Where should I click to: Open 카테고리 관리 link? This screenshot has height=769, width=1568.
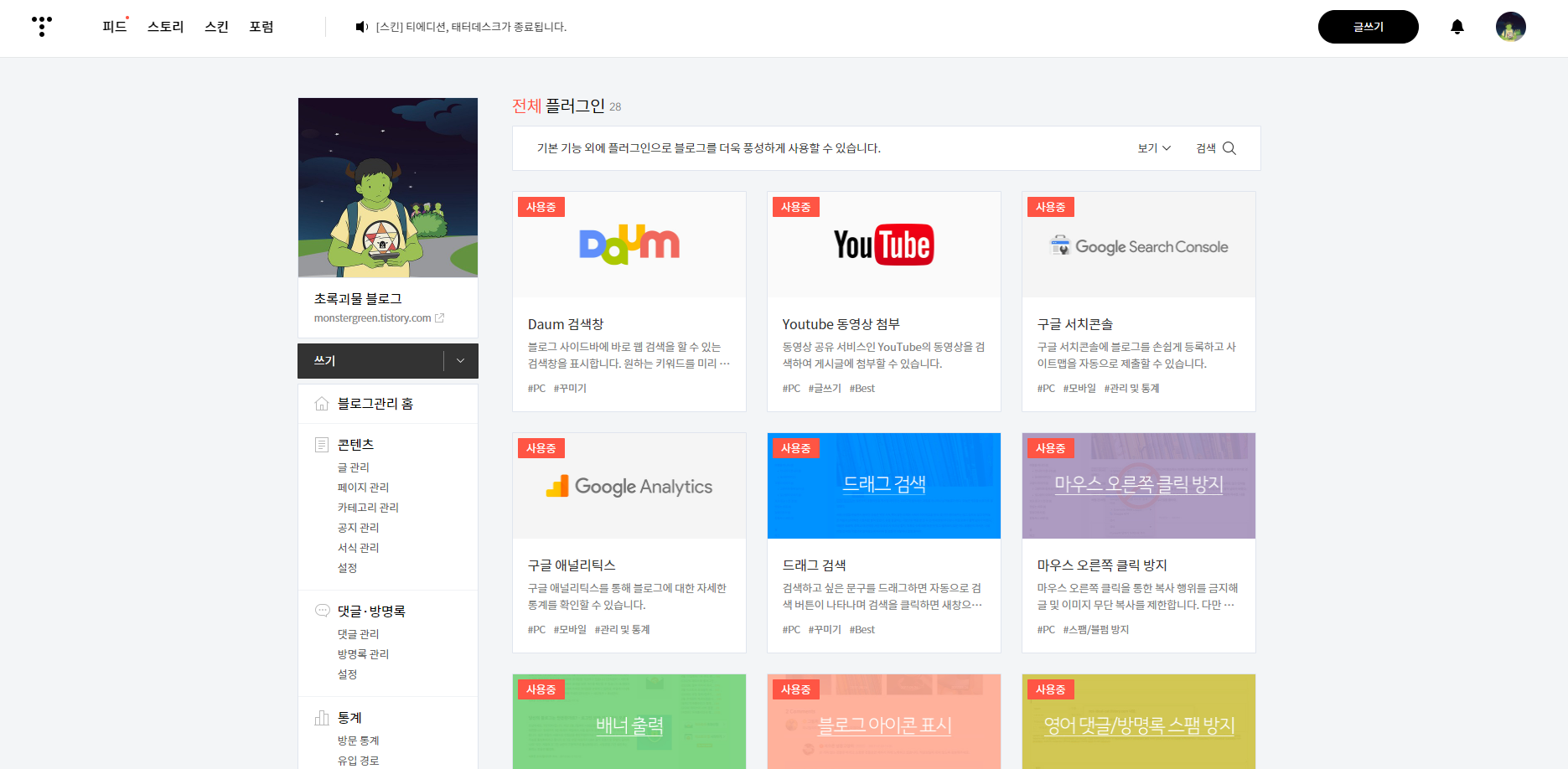coord(368,508)
